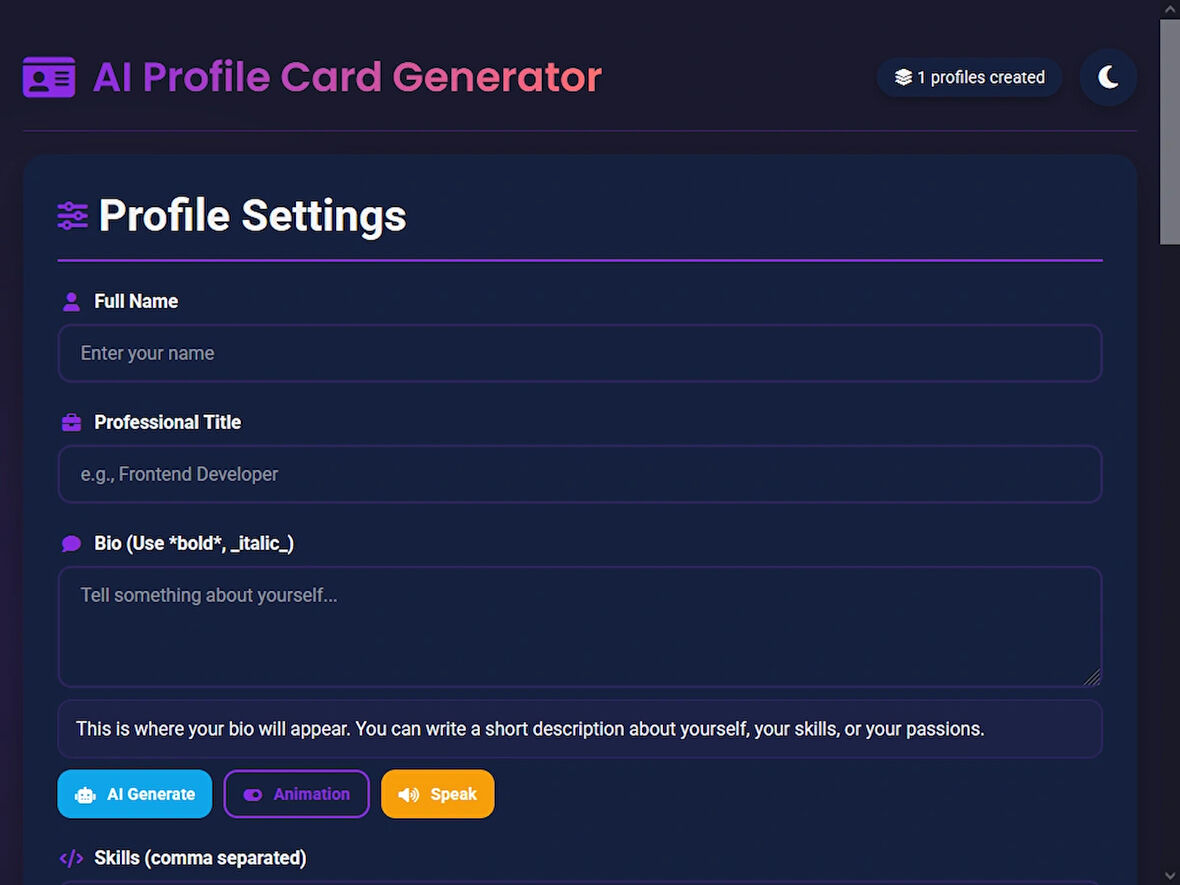Click the Bio textarea resize handle

[x=1092, y=677]
